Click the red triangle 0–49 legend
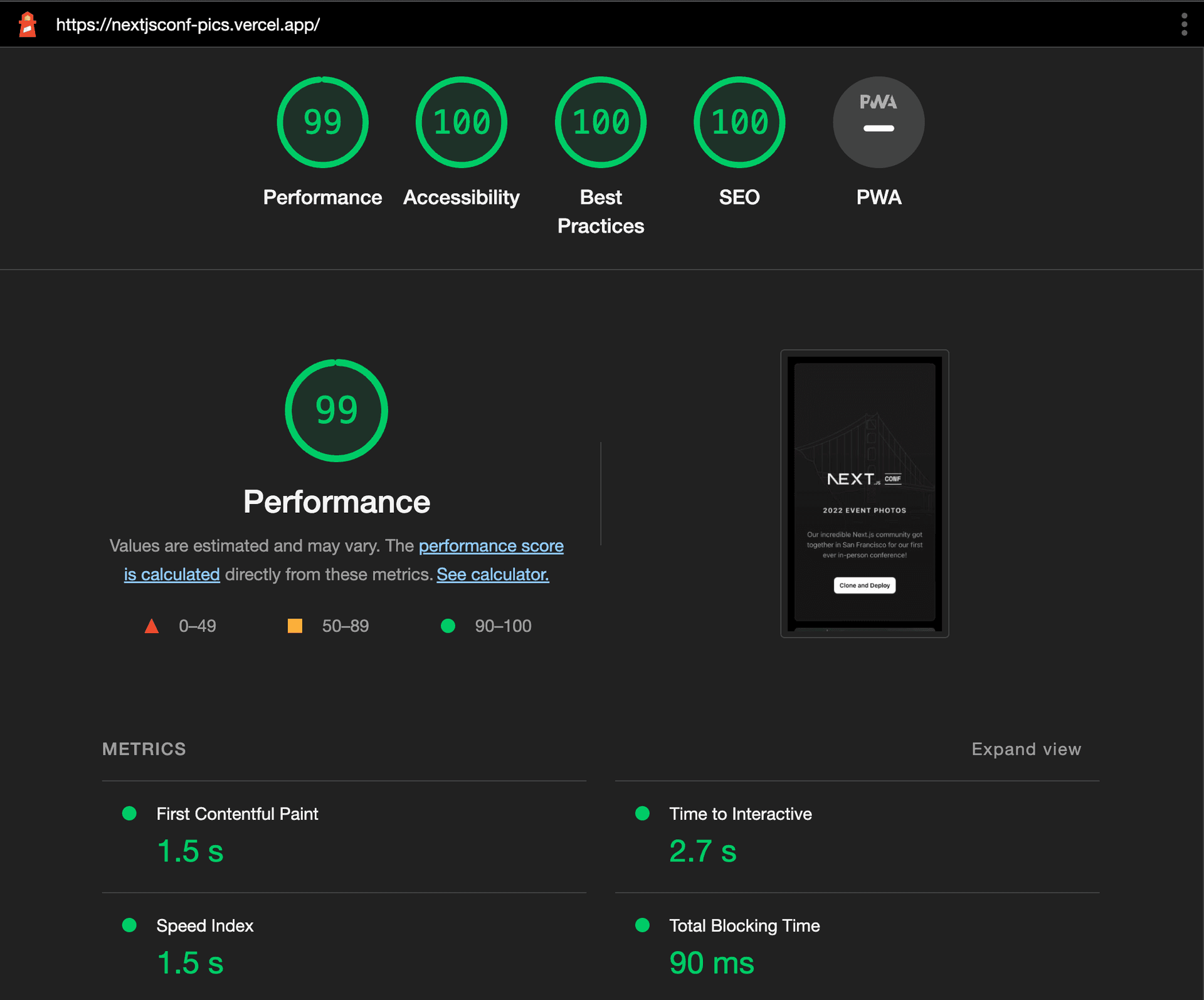1204x1000 pixels. pos(152,626)
